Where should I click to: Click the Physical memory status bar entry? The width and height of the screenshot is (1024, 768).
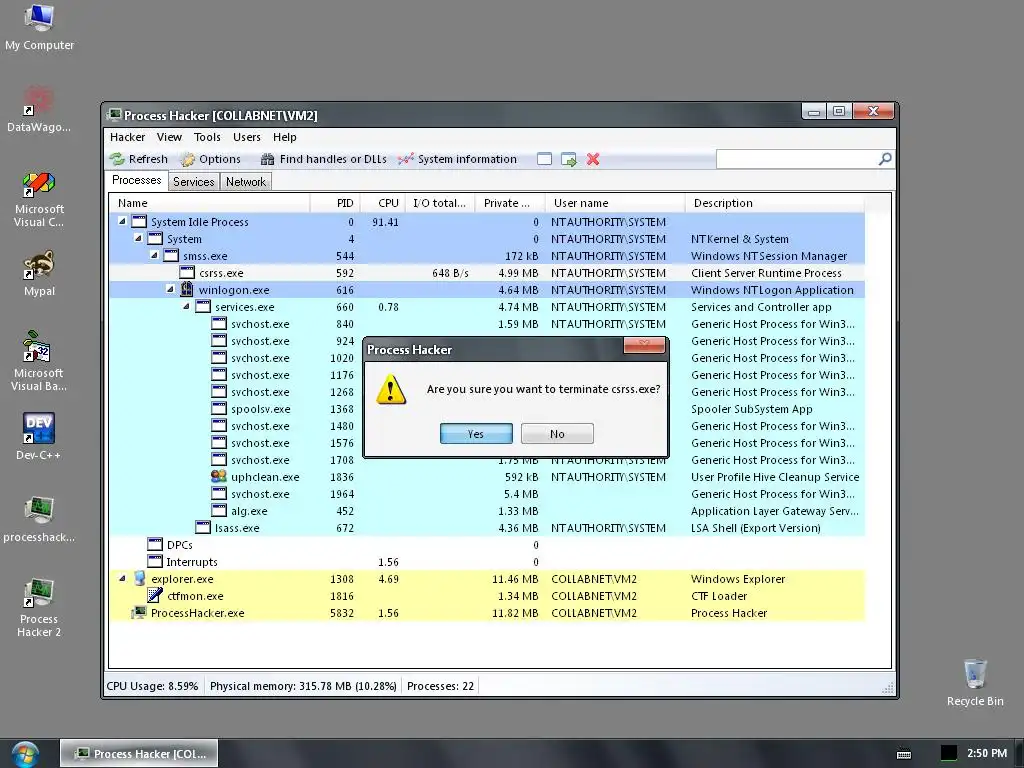click(303, 686)
